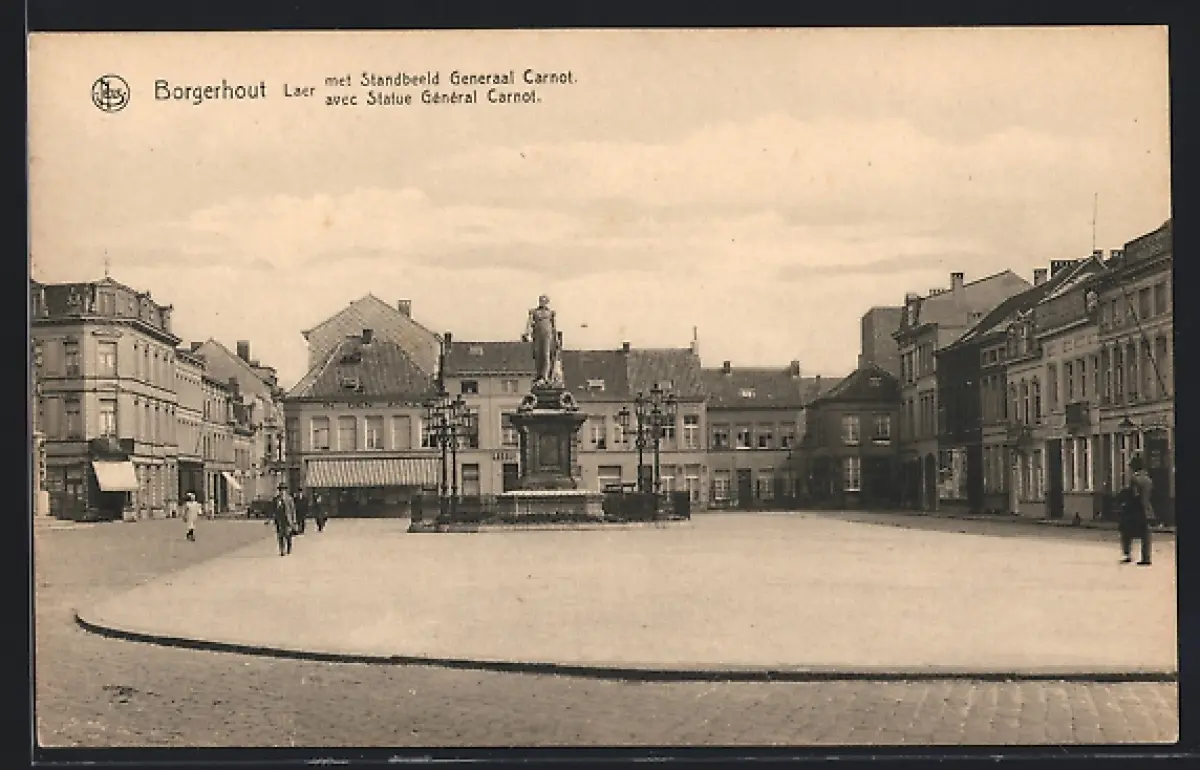Screen dimensions: 1200x770
Task: Click the man standing at far right
Action: click(x=1135, y=512)
